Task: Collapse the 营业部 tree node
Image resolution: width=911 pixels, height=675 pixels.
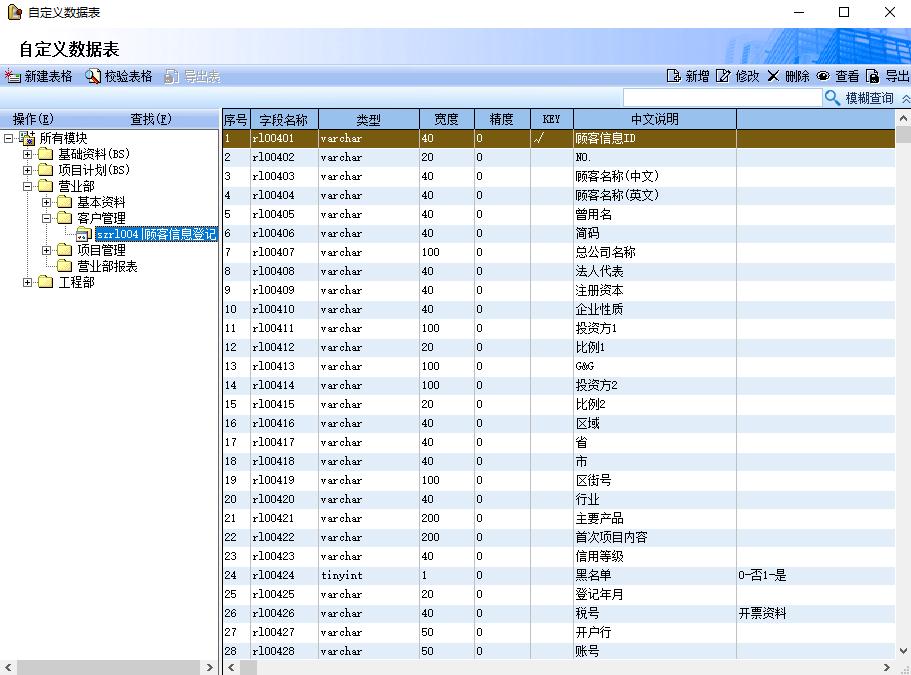Action: (x=28, y=187)
